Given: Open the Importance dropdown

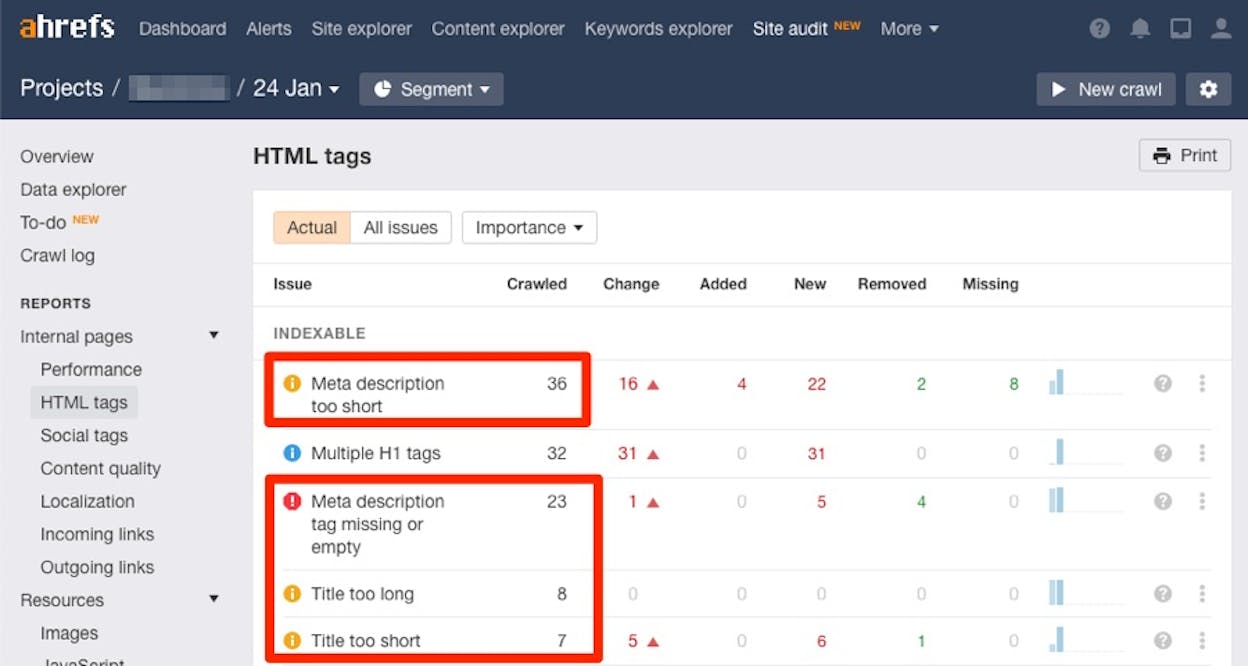Looking at the screenshot, I should (x=529, y=228).
